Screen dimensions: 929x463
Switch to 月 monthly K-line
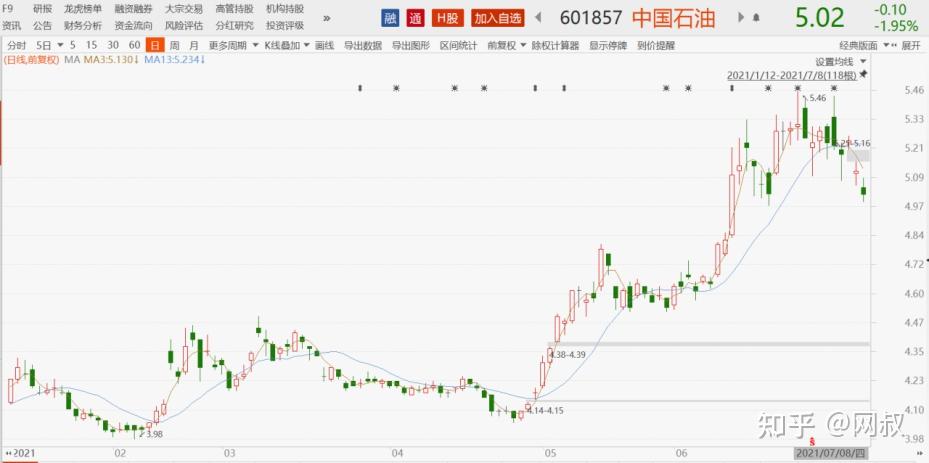tap(194, 45)
